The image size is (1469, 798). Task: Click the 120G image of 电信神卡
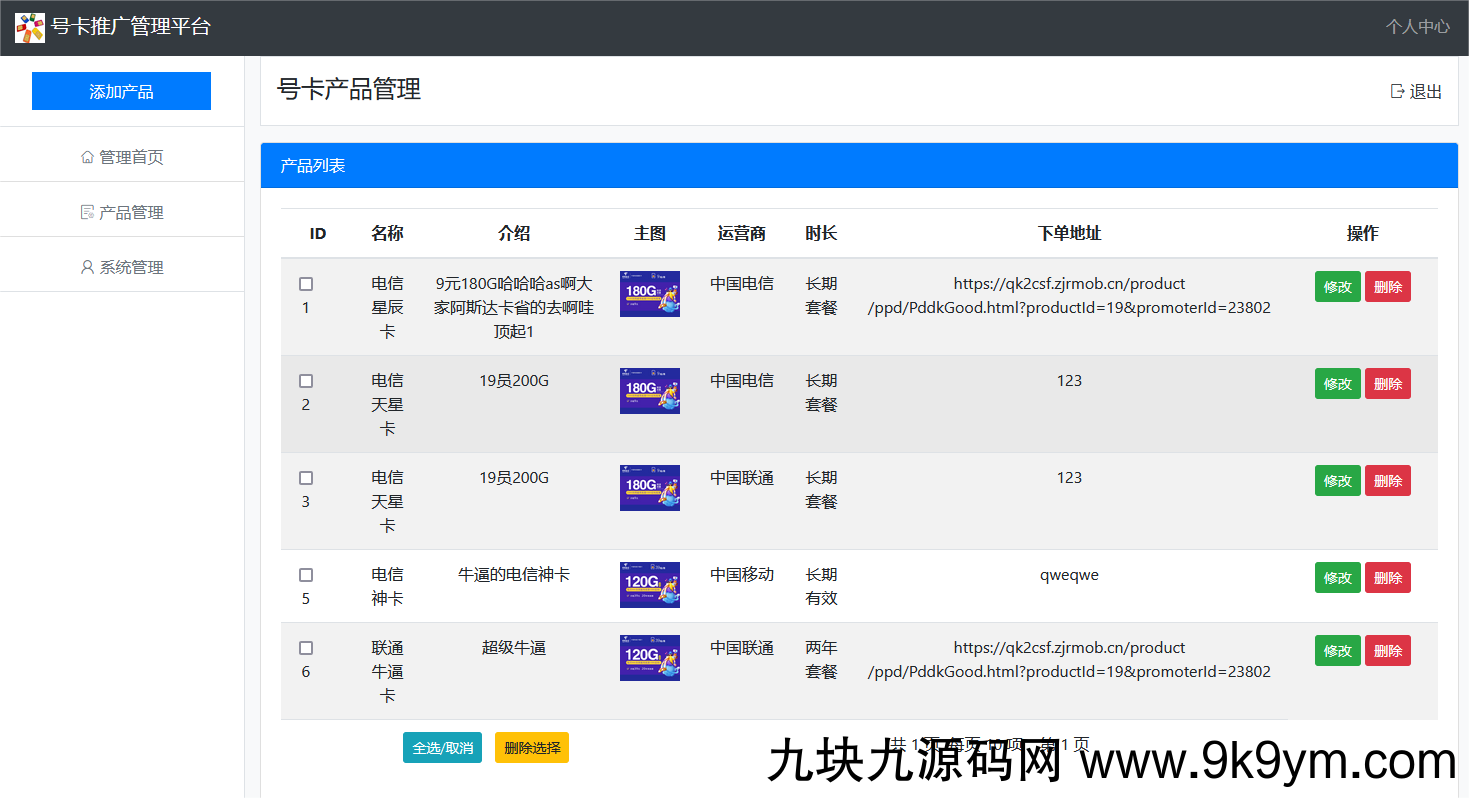tap(650, 585)
